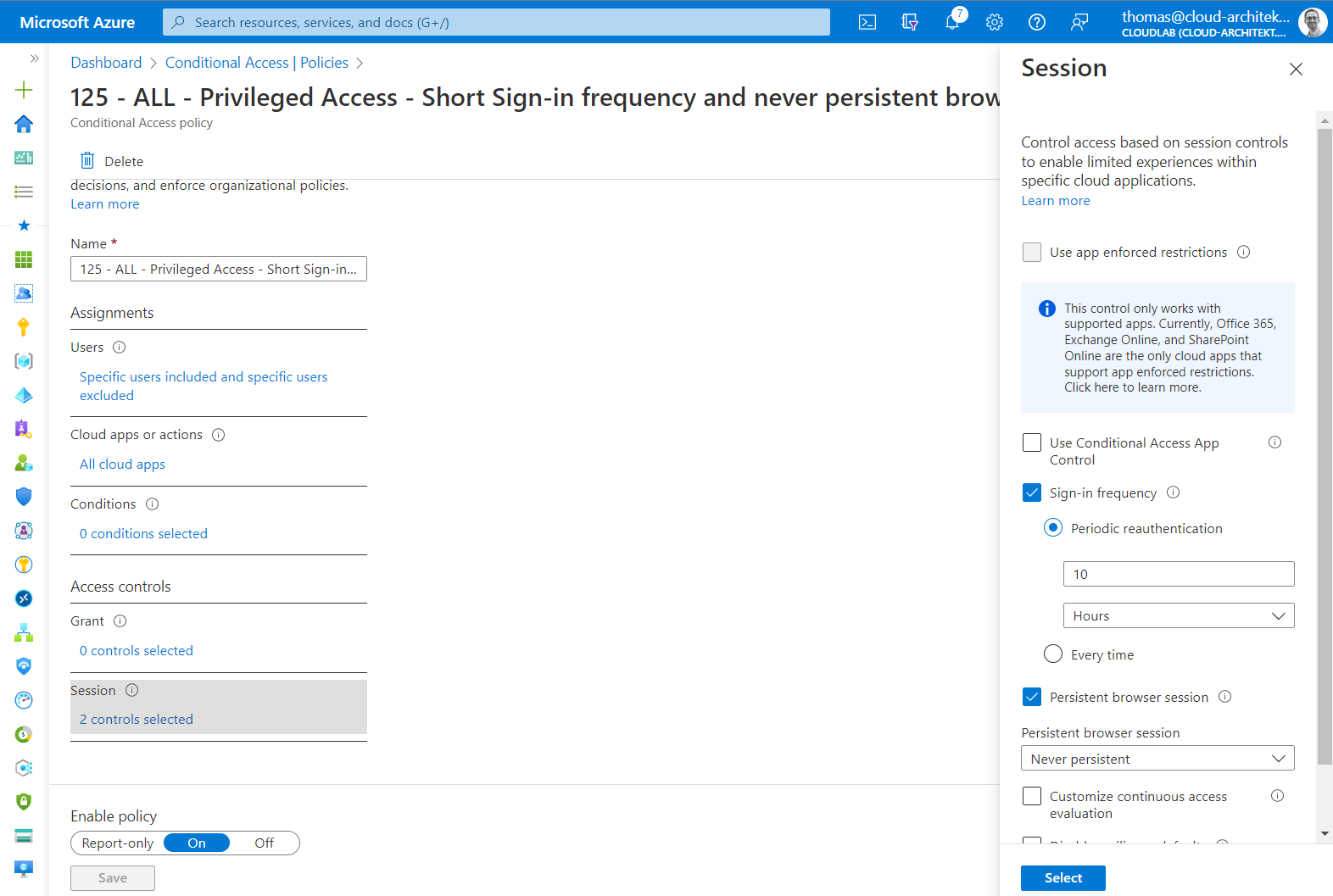Go to Conditional Access | Policies breadcrumb
1333x896 pixels.
tap(256, 63)
